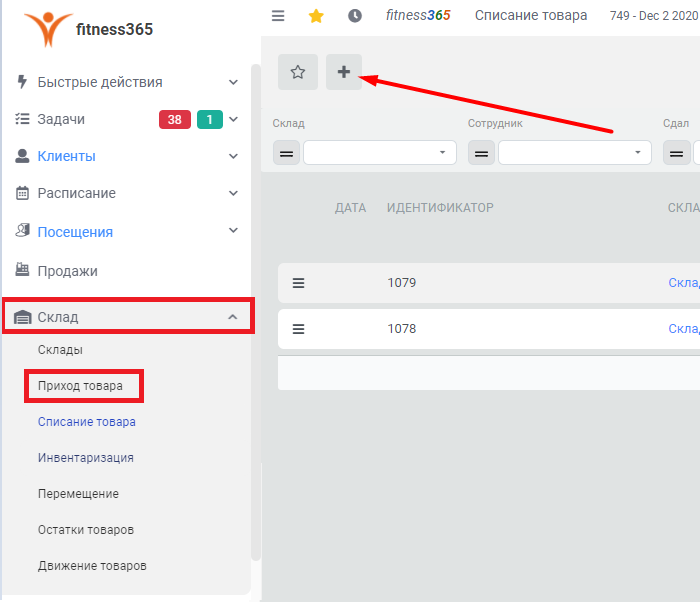Open favorites via the yellow star icon

coord(316,16)
